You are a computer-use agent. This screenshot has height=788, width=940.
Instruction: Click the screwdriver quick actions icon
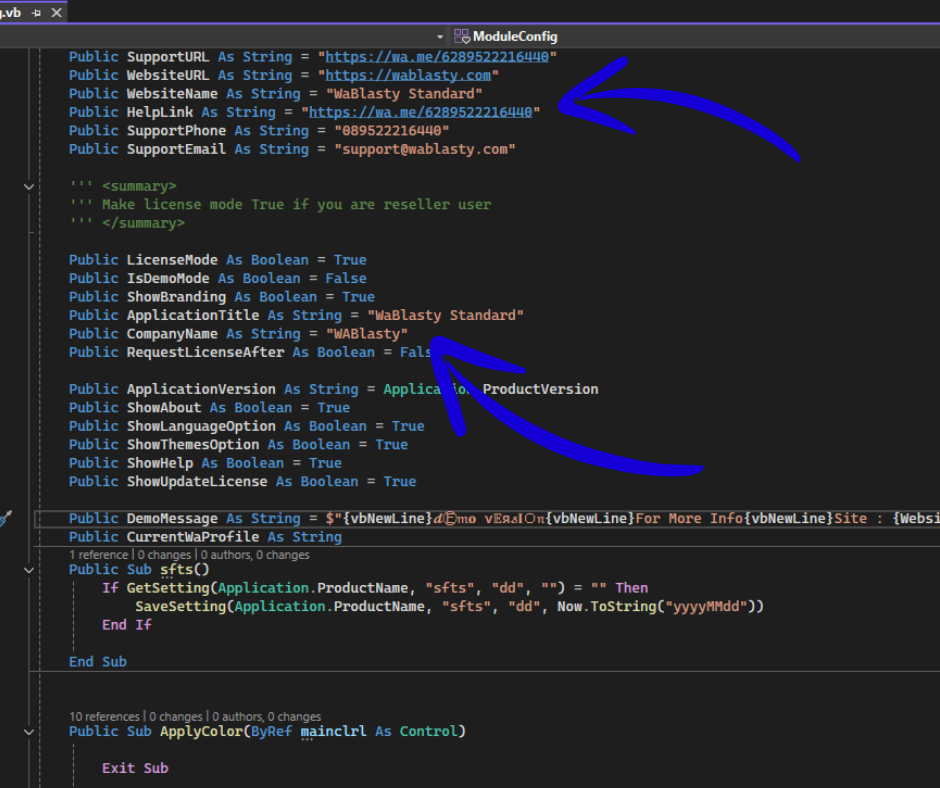pyautogui.click(x=5, y=518)
